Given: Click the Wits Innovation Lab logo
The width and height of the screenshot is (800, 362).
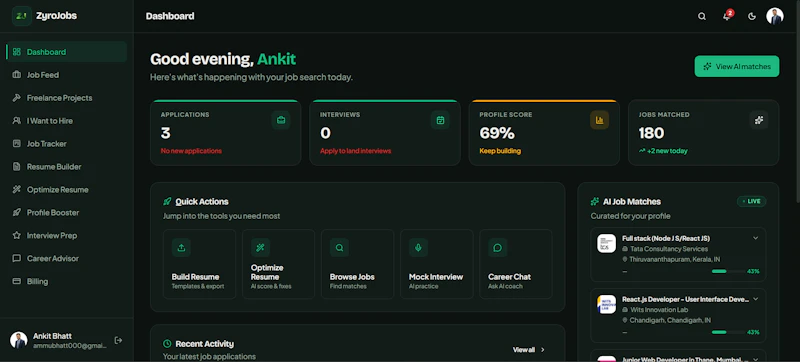Looking at the screenshot, I should pyautogui.click(x=607, y=304).
